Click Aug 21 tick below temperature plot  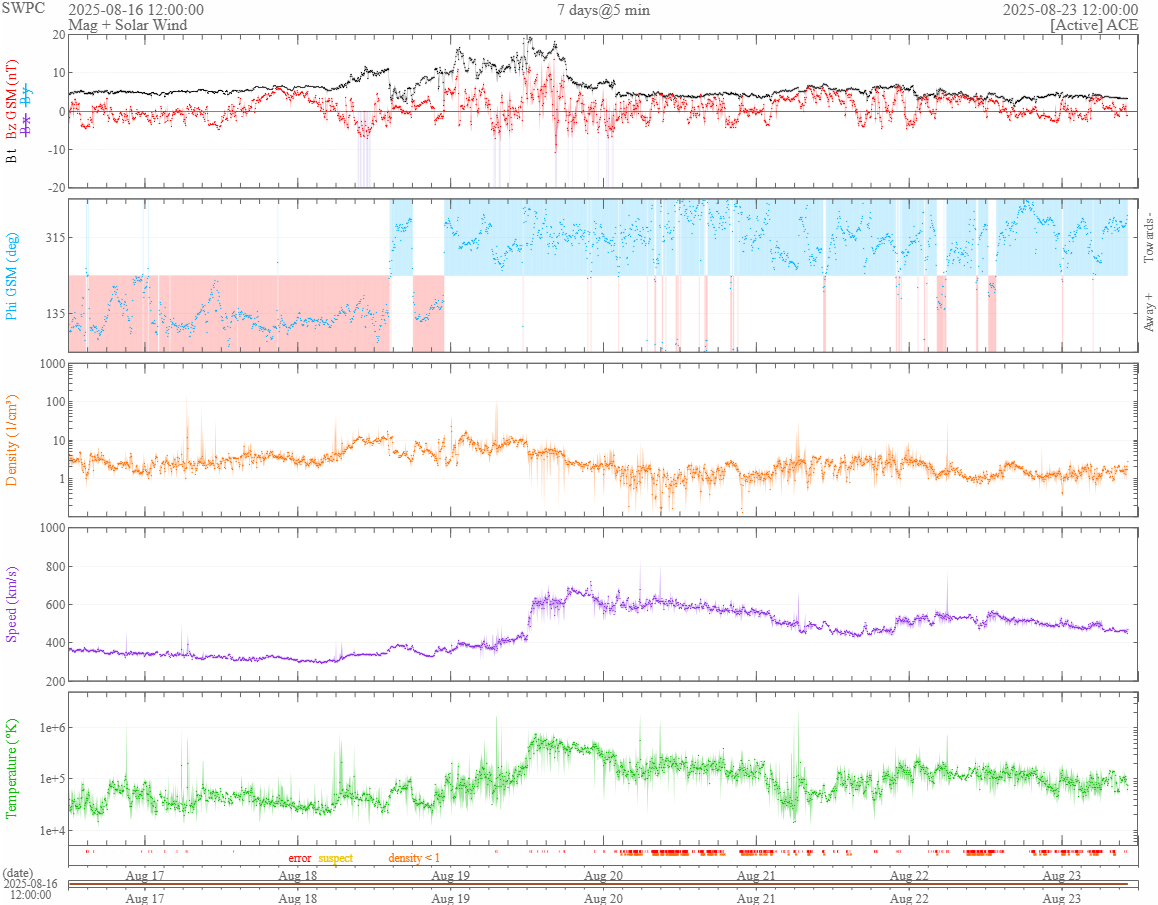756,875
